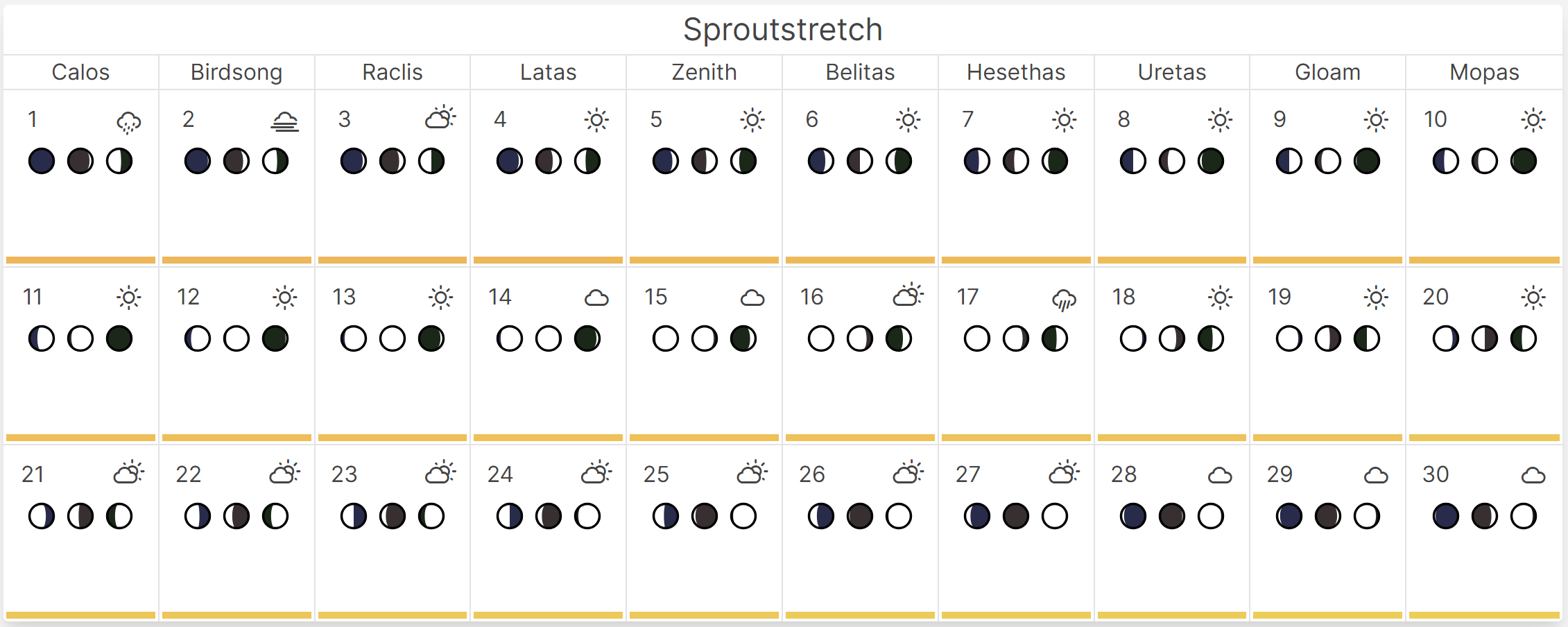This screenshot has width=1568, height=627.
Task: Click the heavy rain icon on day 17
Action: [1064, 300]
